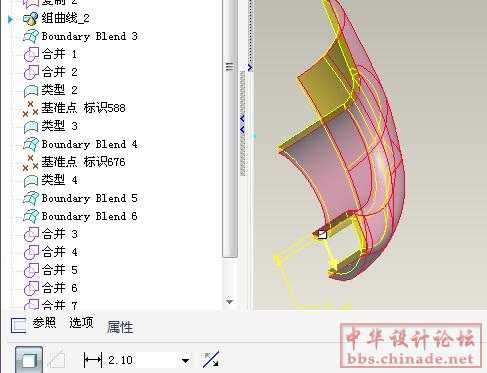Image resolution: width=487 pixels, height=373 pixels.
Task: Expand the 组曲线_2 tree node
Action: pyautogui.click(x=10, y=19)
